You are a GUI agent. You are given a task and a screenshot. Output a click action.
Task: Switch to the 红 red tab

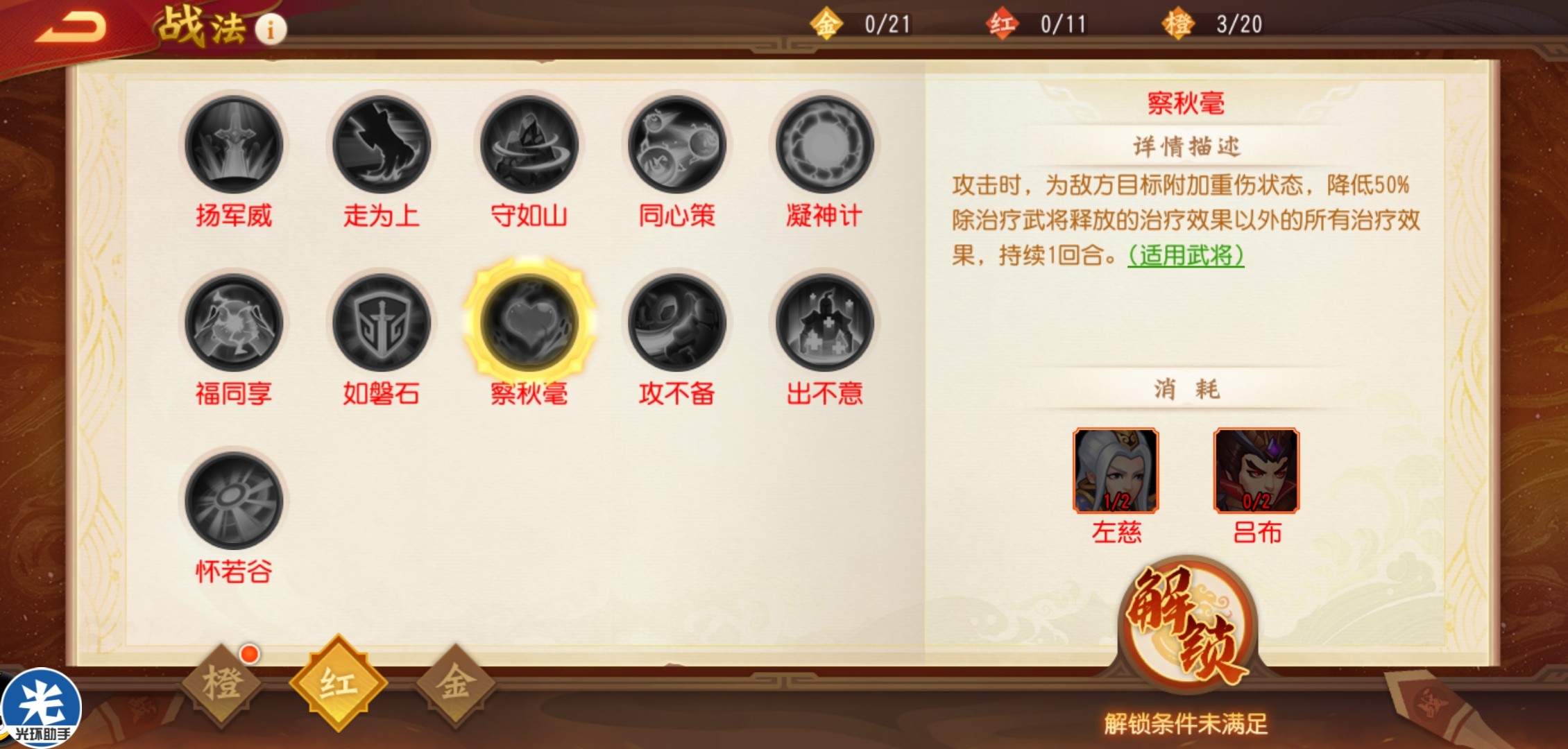tap(338, 683)
